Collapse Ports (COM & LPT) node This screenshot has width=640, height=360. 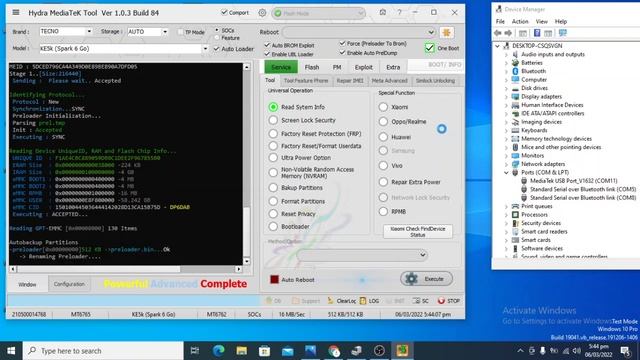(506, 173)
